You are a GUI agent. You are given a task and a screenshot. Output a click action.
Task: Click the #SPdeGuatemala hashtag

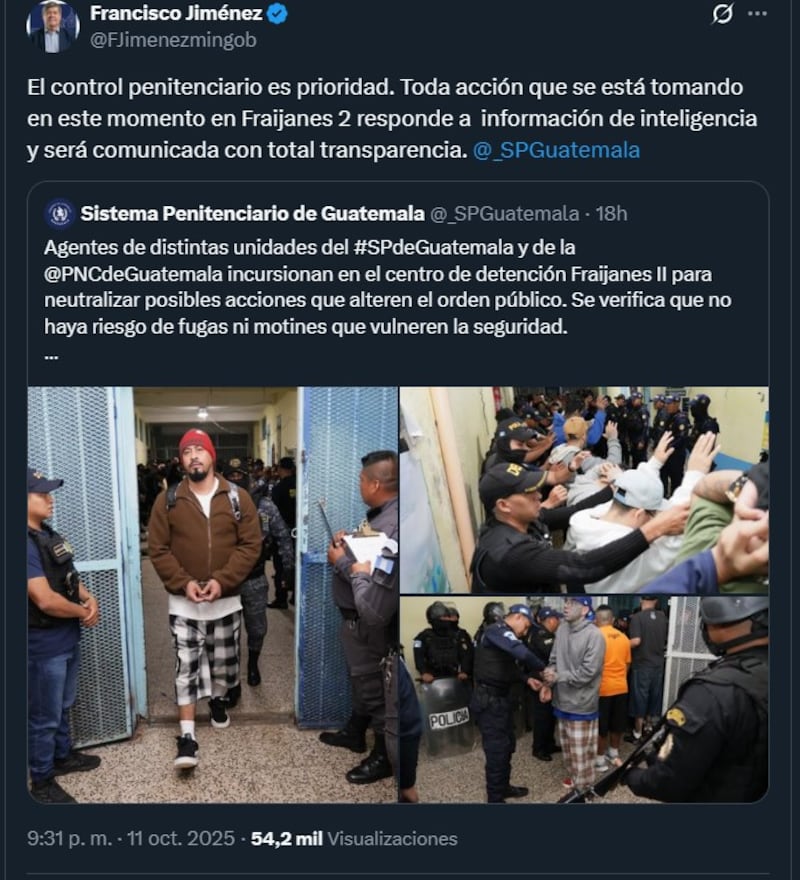[x=433, y=248]
